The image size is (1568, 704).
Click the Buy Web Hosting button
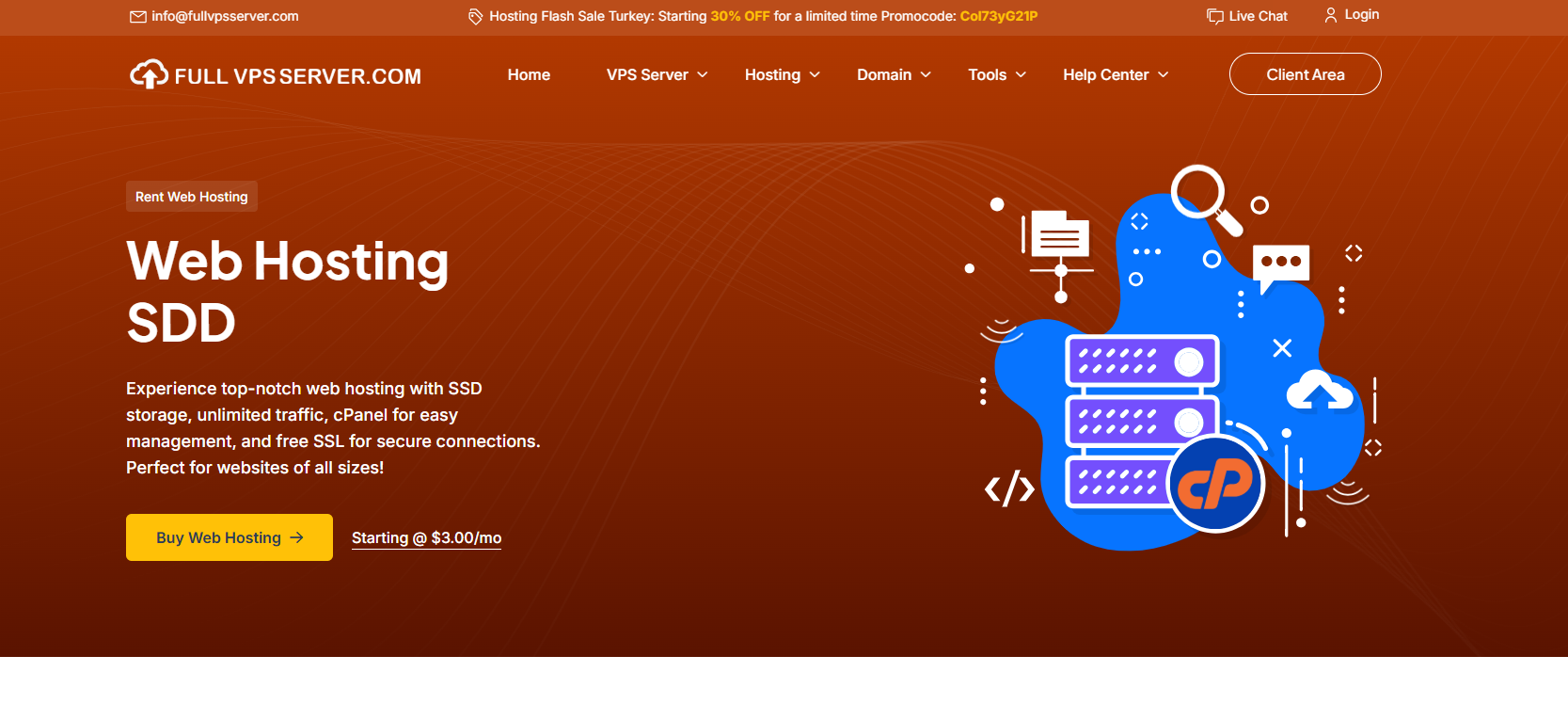(x=230, y=537)
